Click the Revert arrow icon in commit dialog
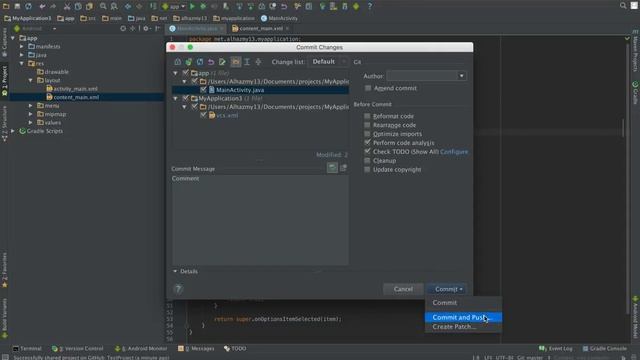Image resolution: width=640 pixels, height=360 pixels. pos(211,62)
